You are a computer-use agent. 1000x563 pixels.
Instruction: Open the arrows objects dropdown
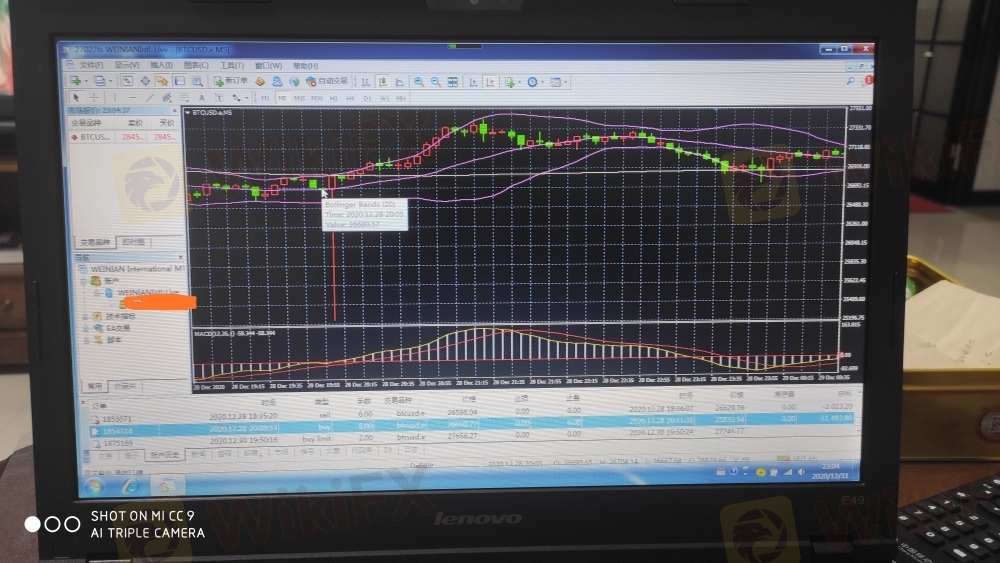[x=246, y=98]
